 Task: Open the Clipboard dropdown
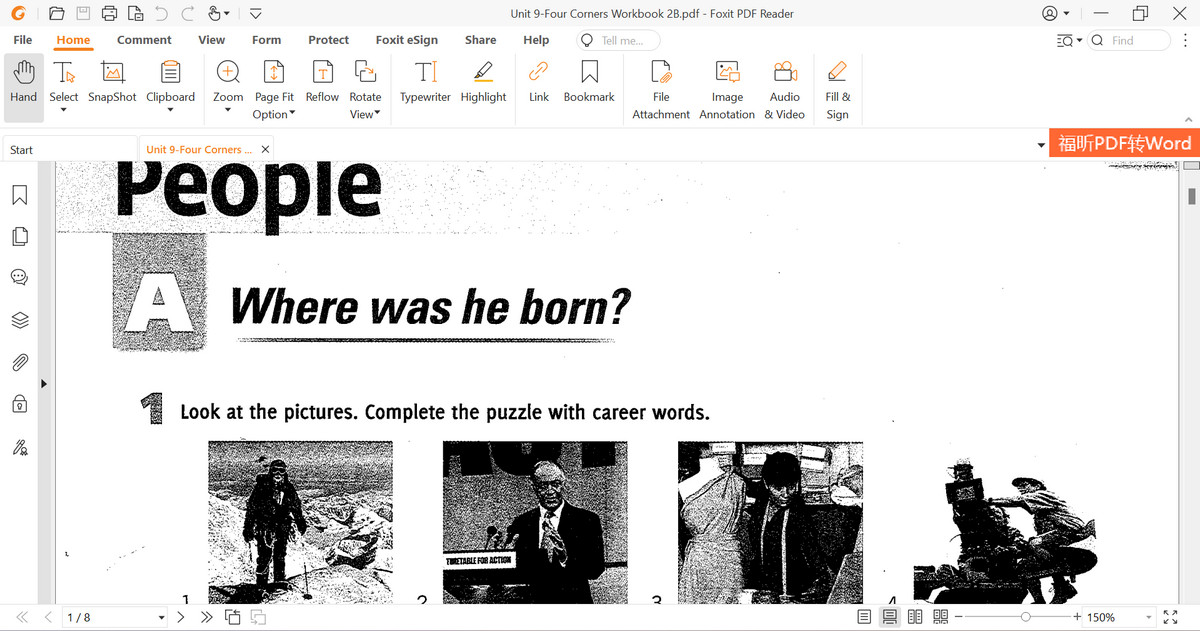click(170, 110)
